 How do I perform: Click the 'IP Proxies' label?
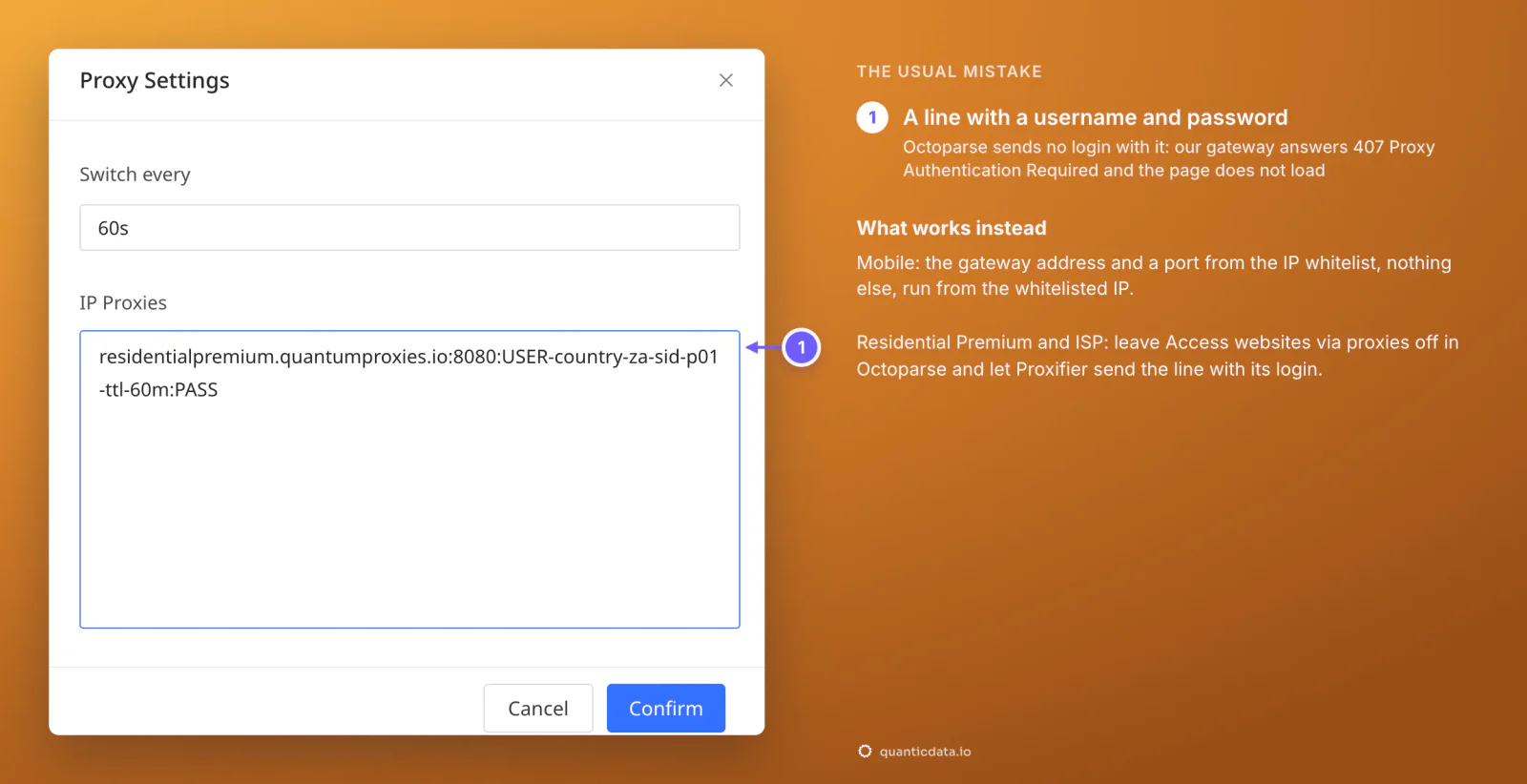(x=123, y=303)
